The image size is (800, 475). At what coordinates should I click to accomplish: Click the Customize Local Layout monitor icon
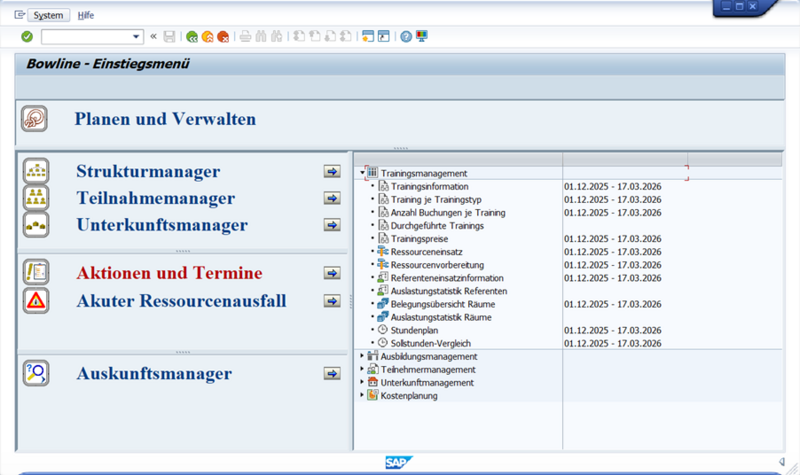pos(422,36)
